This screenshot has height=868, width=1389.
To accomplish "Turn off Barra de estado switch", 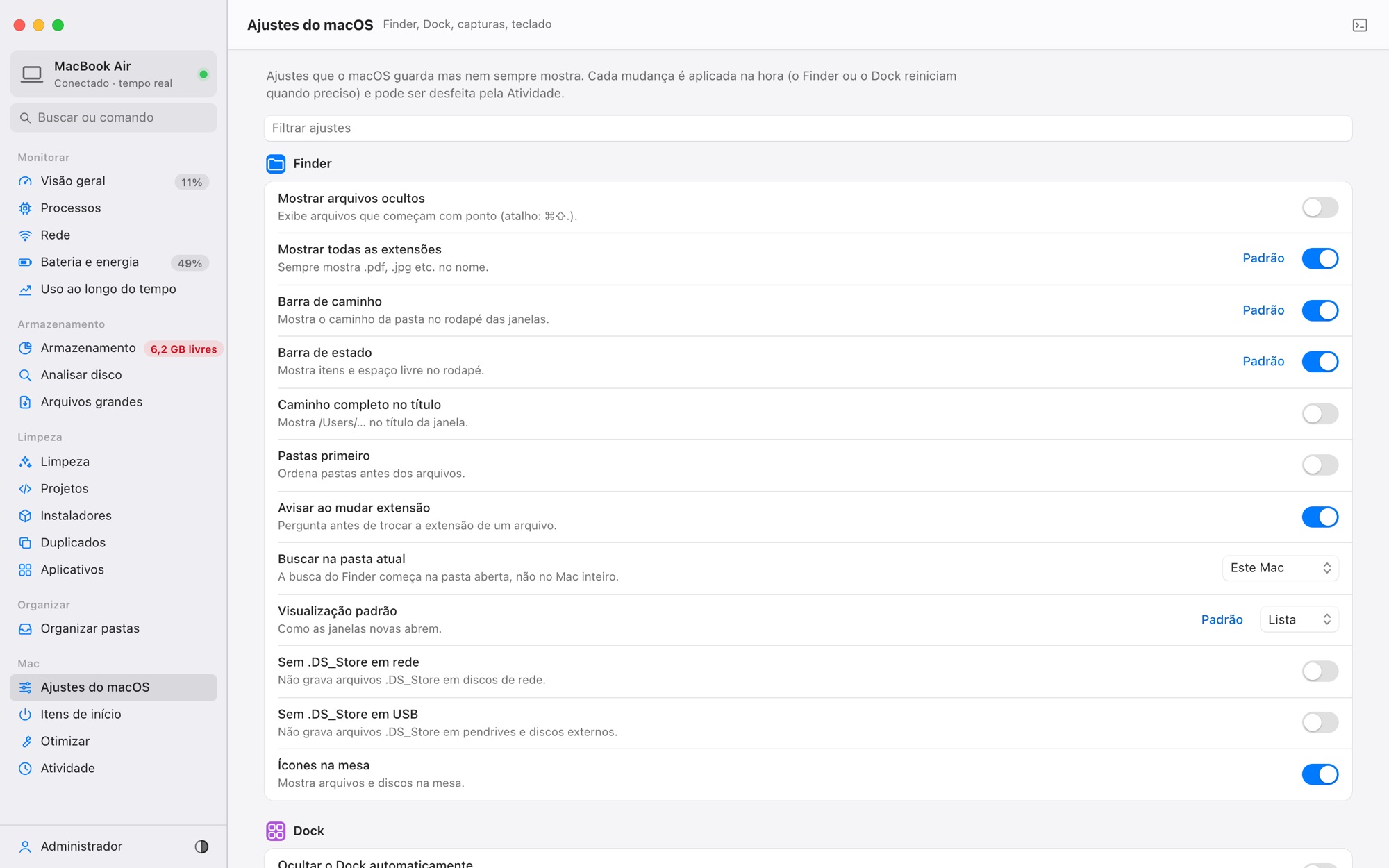I will (x=1320, y=362).
